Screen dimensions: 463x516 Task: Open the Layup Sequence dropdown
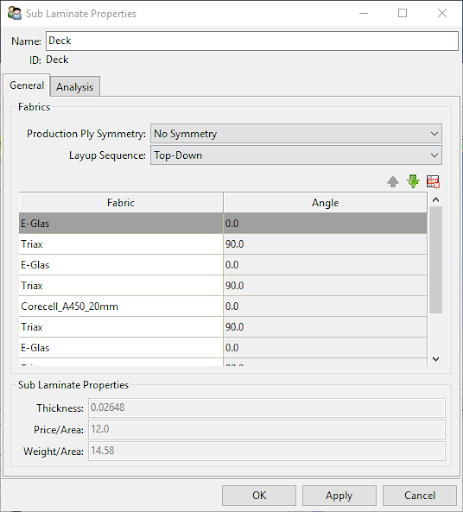[x=296, y=155]
